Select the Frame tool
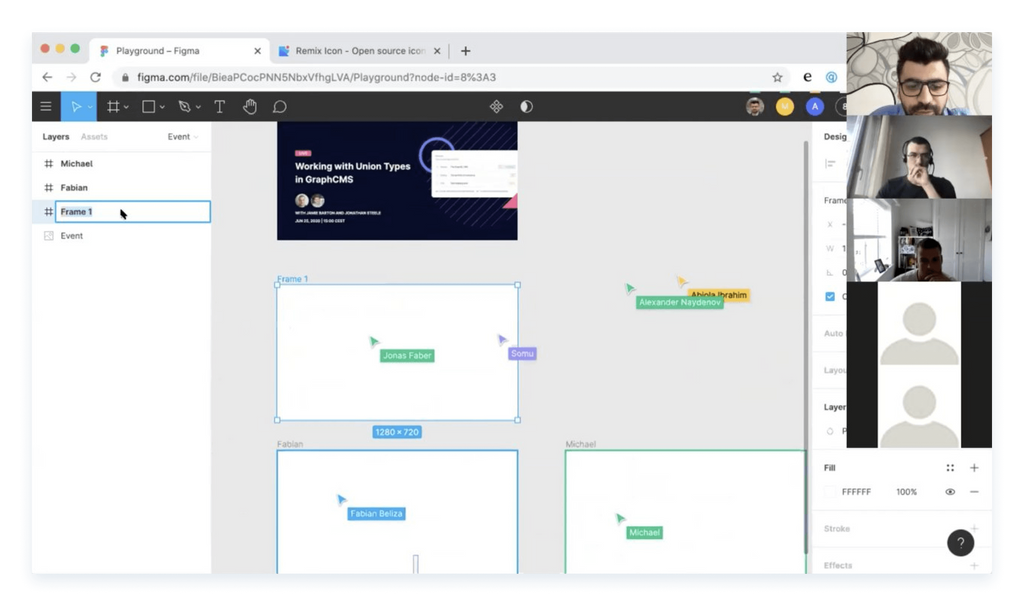The width and height of the screenshot is (1024, 606). point(113,106)
